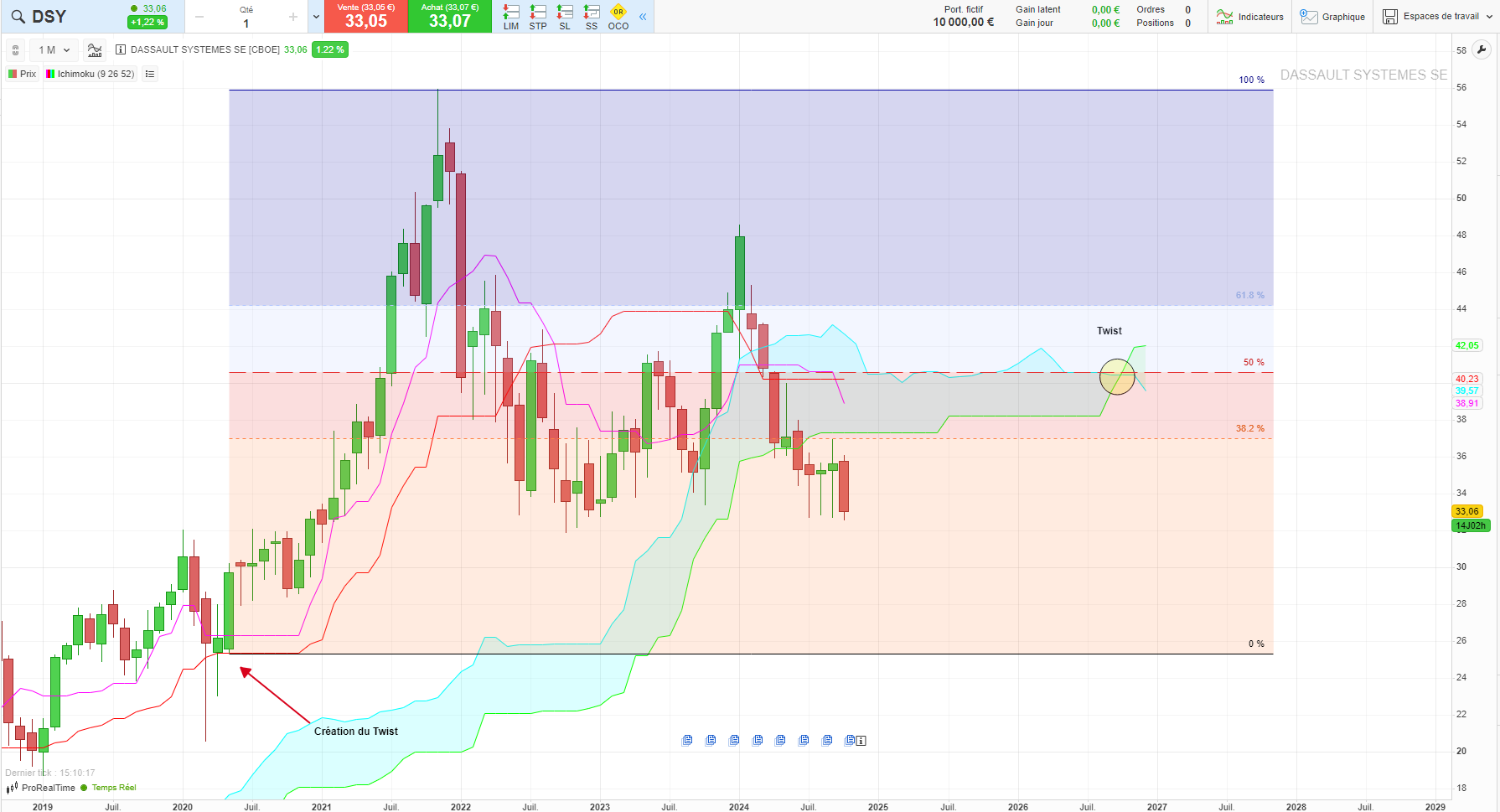The height and width of the screenshot is (812, 1500).
Task: Click the 40,23 price axis label
Action: pos(1467,379)
